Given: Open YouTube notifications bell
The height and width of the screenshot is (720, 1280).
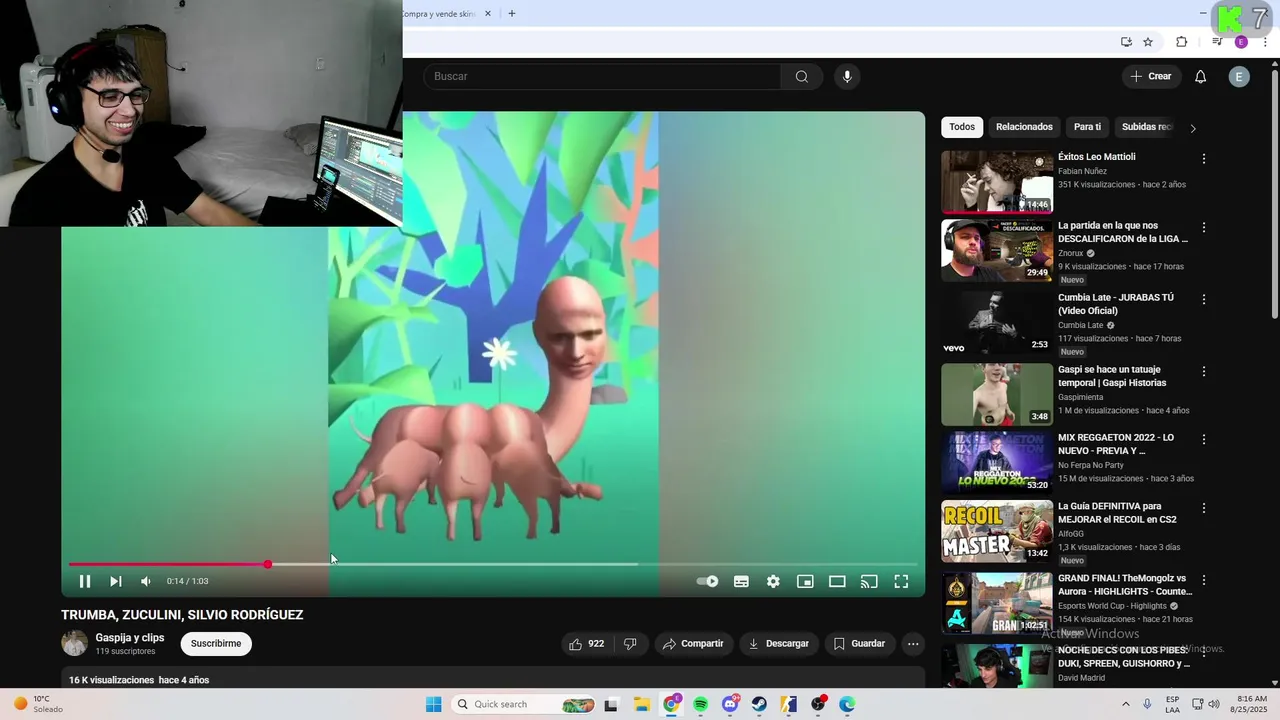Looking at the screenshot, I should point(1201,76).
